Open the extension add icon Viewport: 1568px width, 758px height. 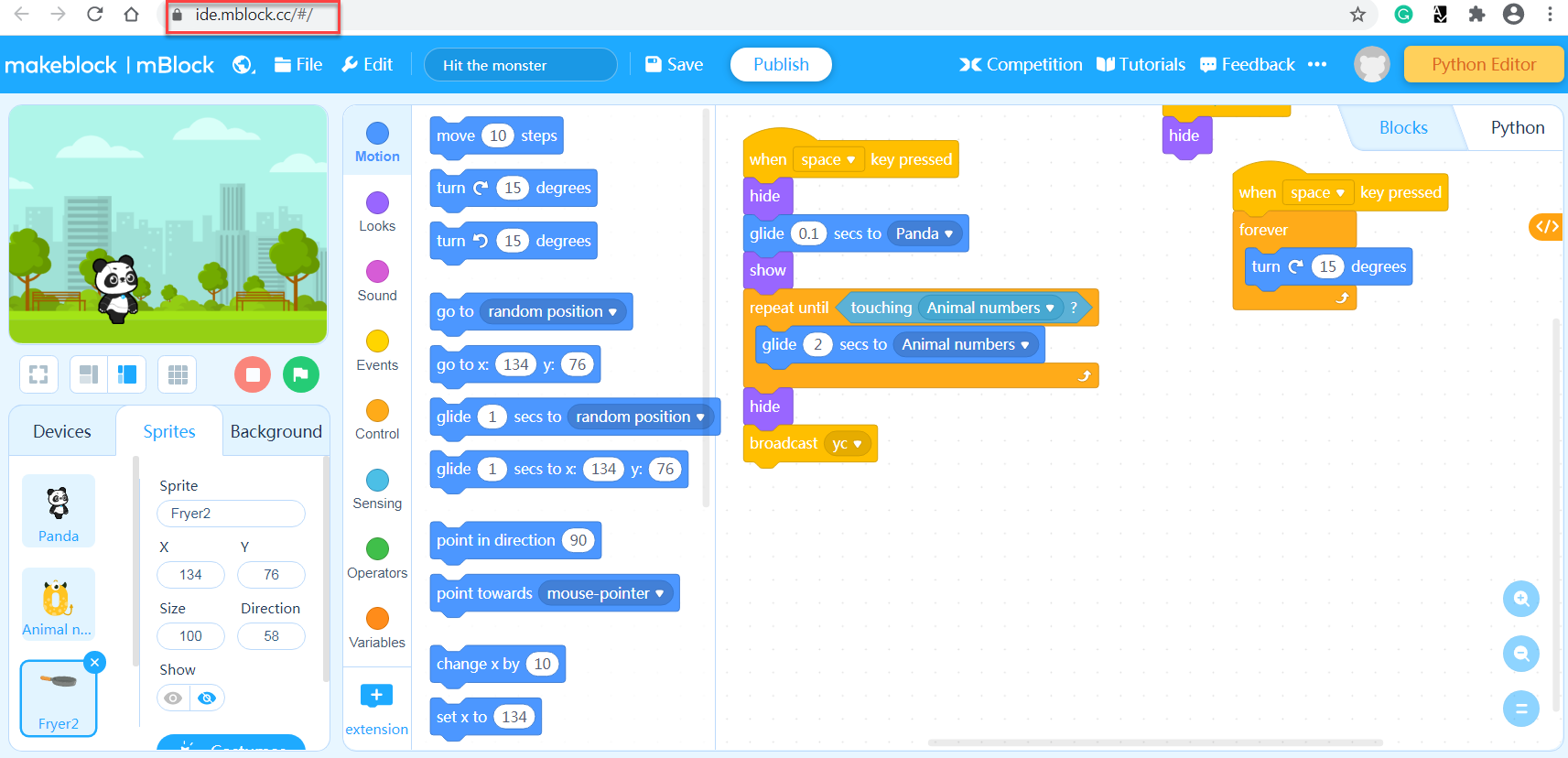point(376,696)
